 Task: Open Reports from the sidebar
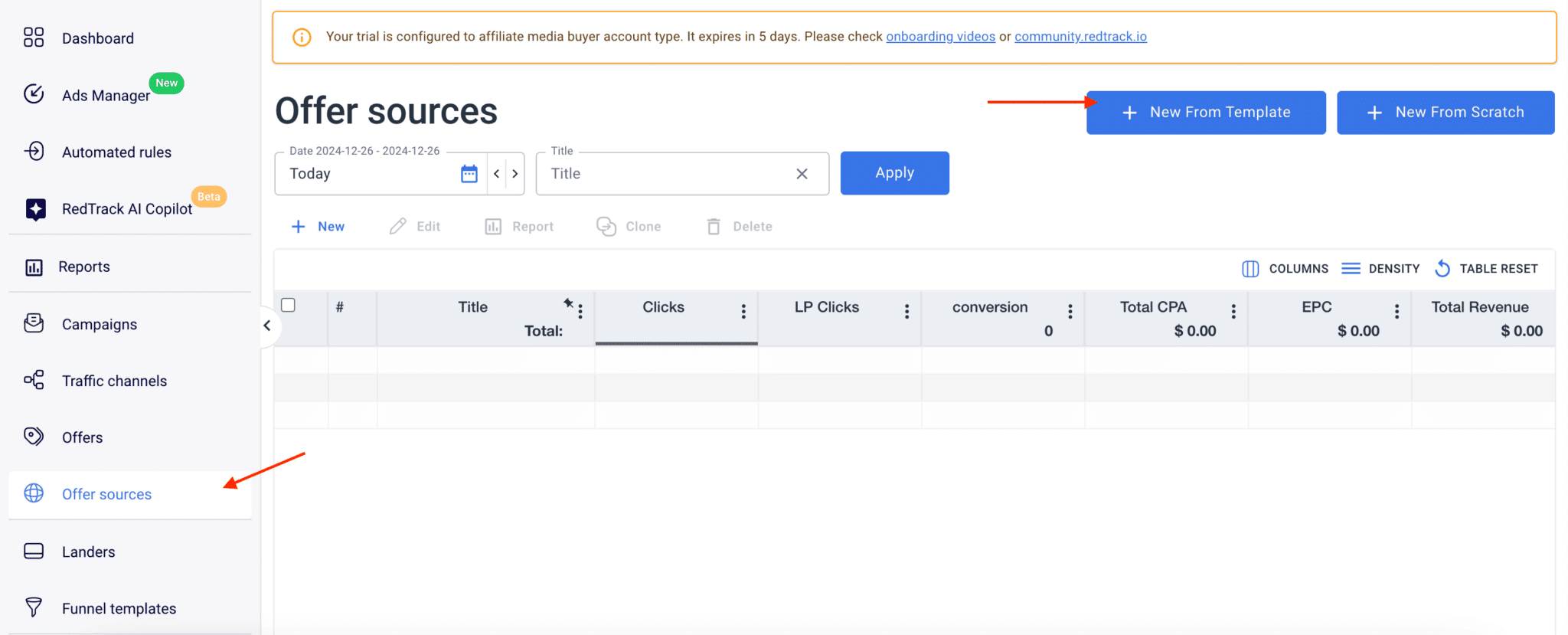click(84, 267)
